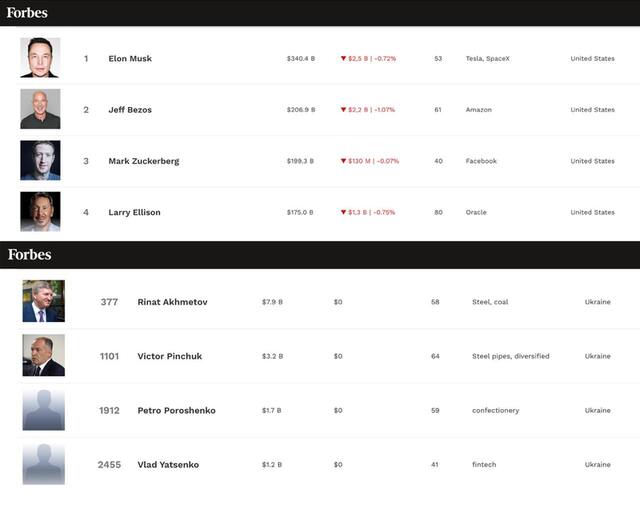Click Vlad Yatsenko's placeholder avatar
The image size is (640, 508).
click(x=44, y=464)
